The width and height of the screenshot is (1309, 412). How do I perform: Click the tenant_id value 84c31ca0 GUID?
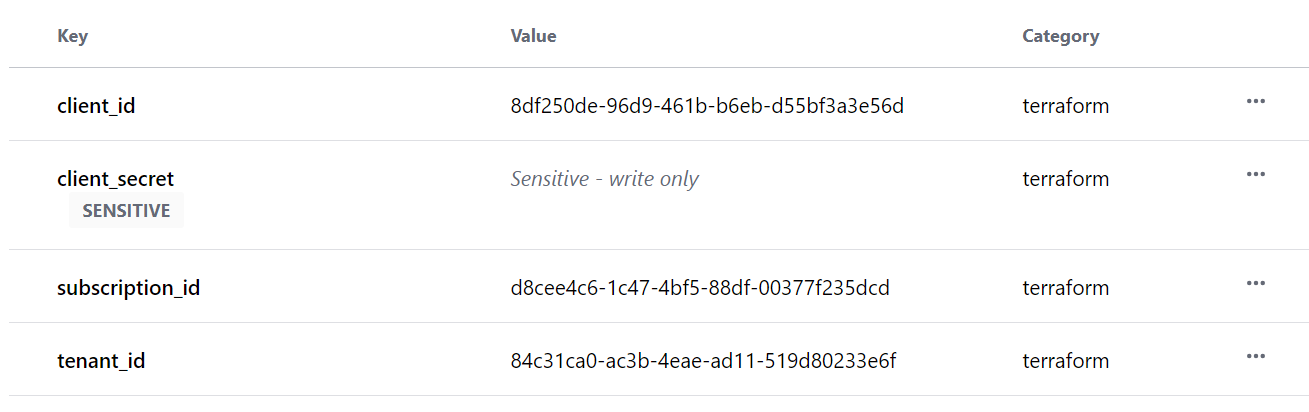pyautogui.click(x=703, y=361)
